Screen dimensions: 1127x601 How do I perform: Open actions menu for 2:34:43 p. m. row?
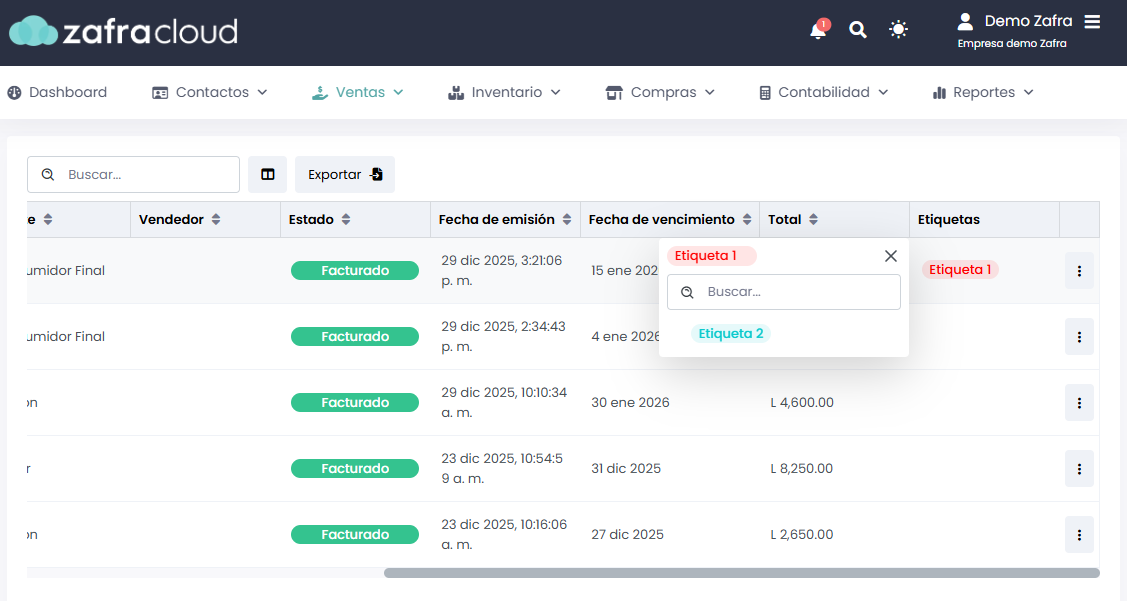1079,336
